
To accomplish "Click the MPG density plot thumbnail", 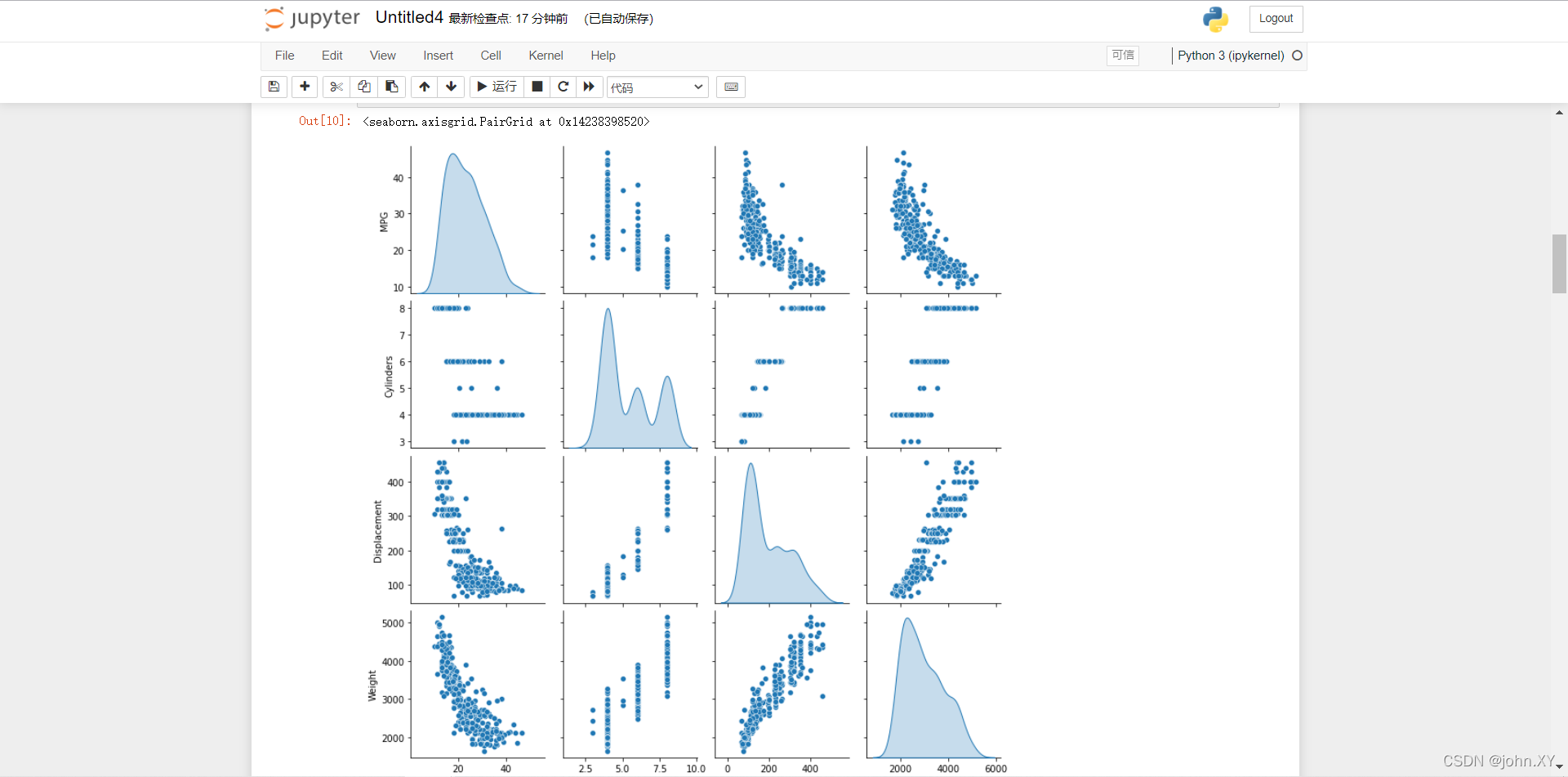I will click(478, 219).
